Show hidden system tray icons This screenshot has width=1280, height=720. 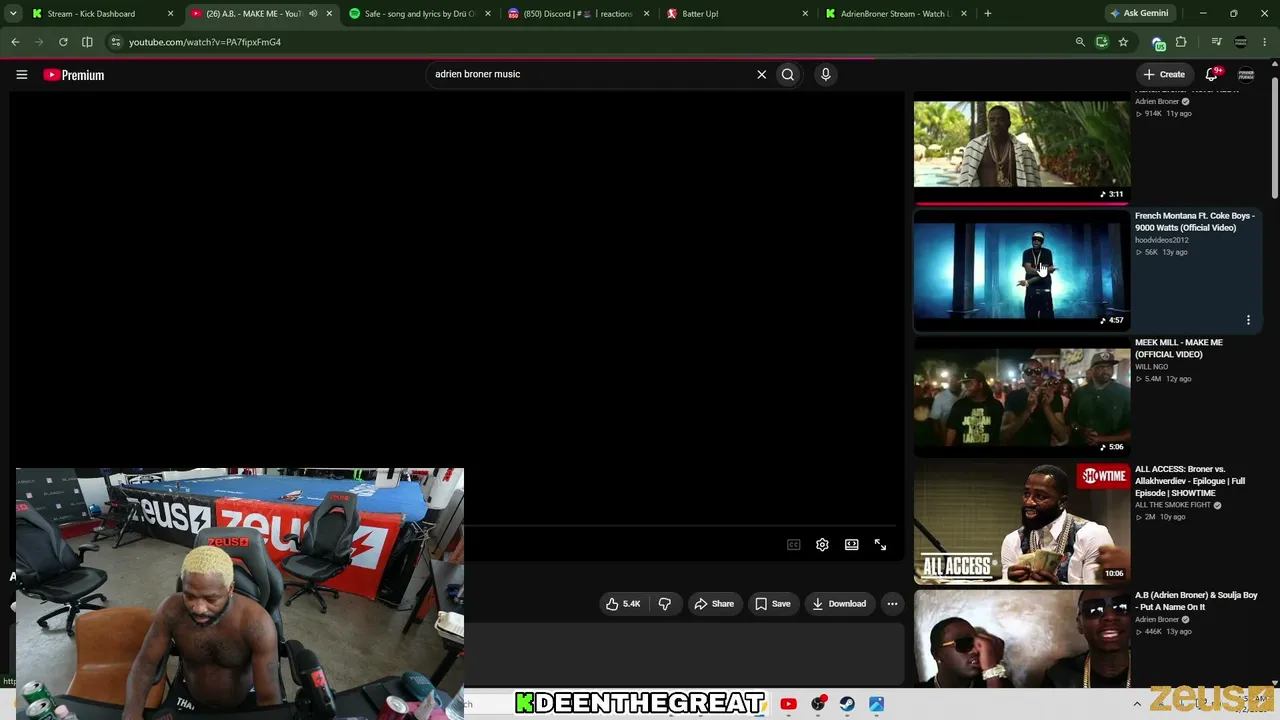pyautogui.click(x=1137, y=704)
